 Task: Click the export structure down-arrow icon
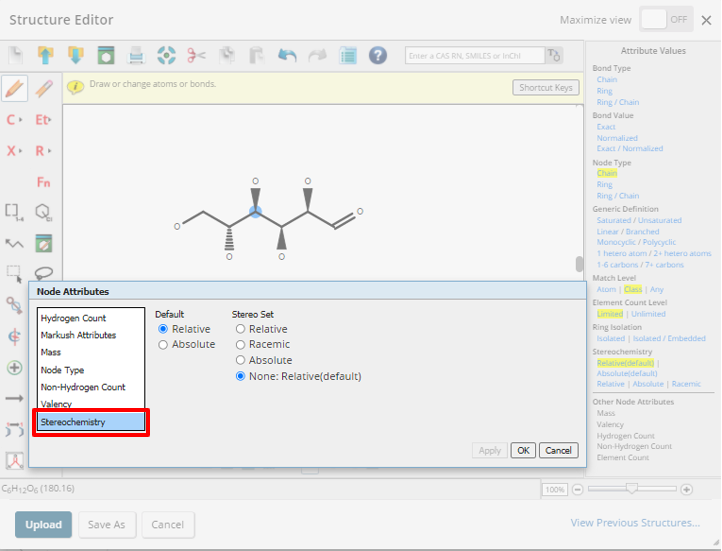point(76,56)
